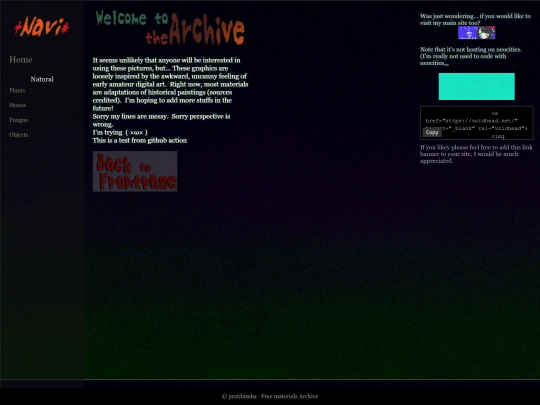Viewport: 540px width, 405px height.
Task: Open the Plants category link
Action: (x=17, y=91)
